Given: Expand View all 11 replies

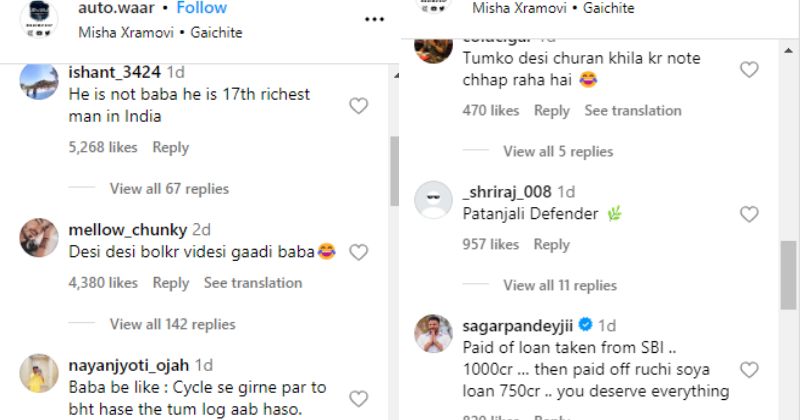Looking at the screenshot, I should [x=560, y=285].
